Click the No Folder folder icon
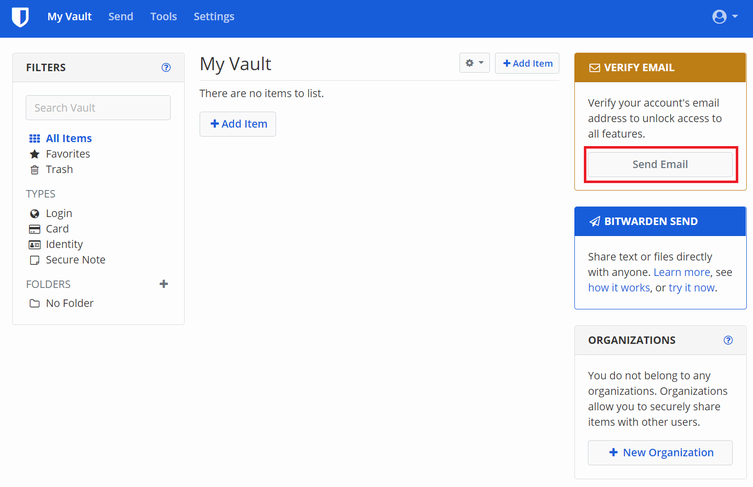The width and height of the screenshot is (753, 487). [35, 304]
